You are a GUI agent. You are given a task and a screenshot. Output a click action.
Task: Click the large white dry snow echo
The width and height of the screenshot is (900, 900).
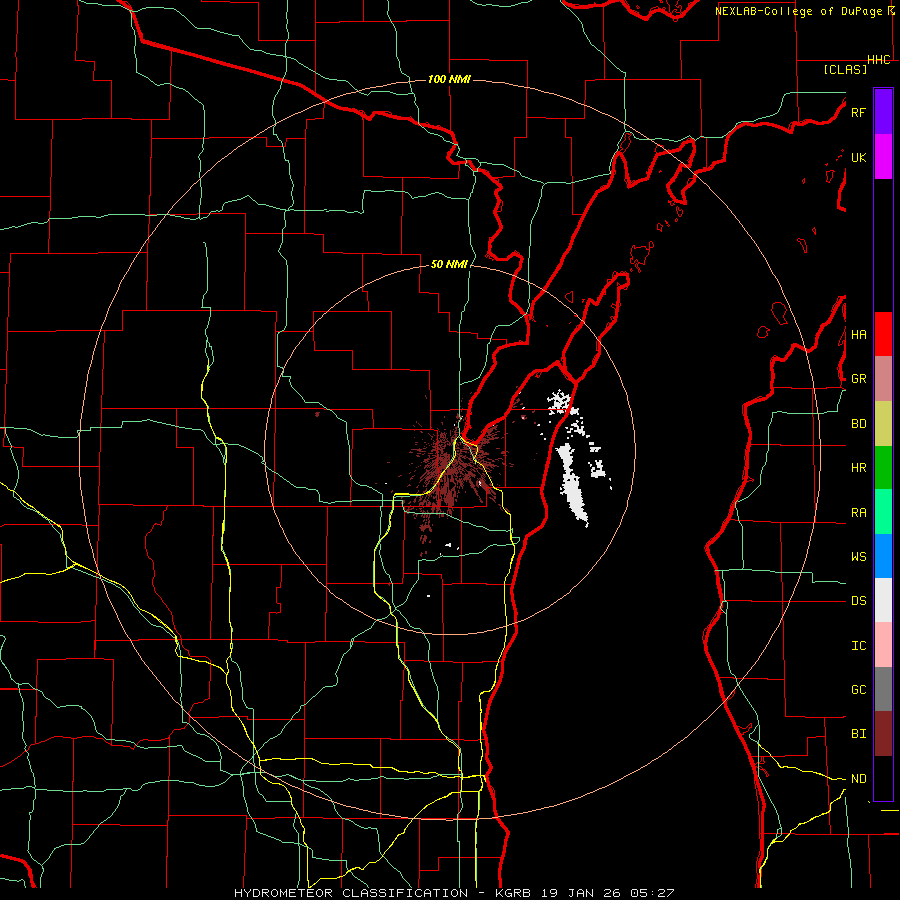[573, 483]
